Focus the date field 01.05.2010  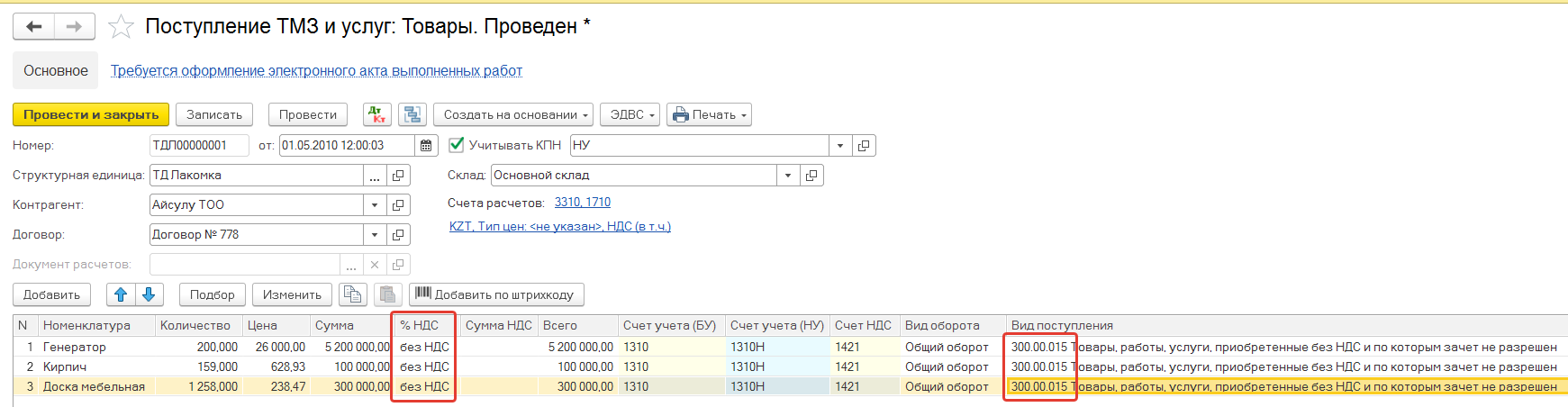(347, 145)
